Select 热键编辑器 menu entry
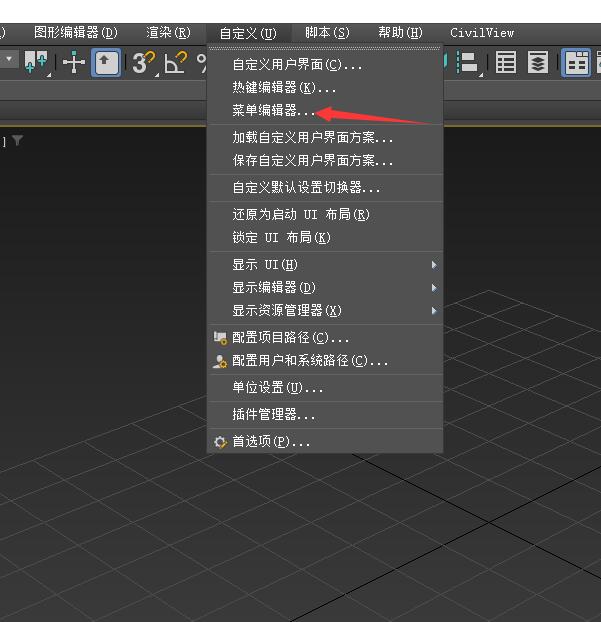601x622 pixels. pyautogui.click(x=284, y=88)
